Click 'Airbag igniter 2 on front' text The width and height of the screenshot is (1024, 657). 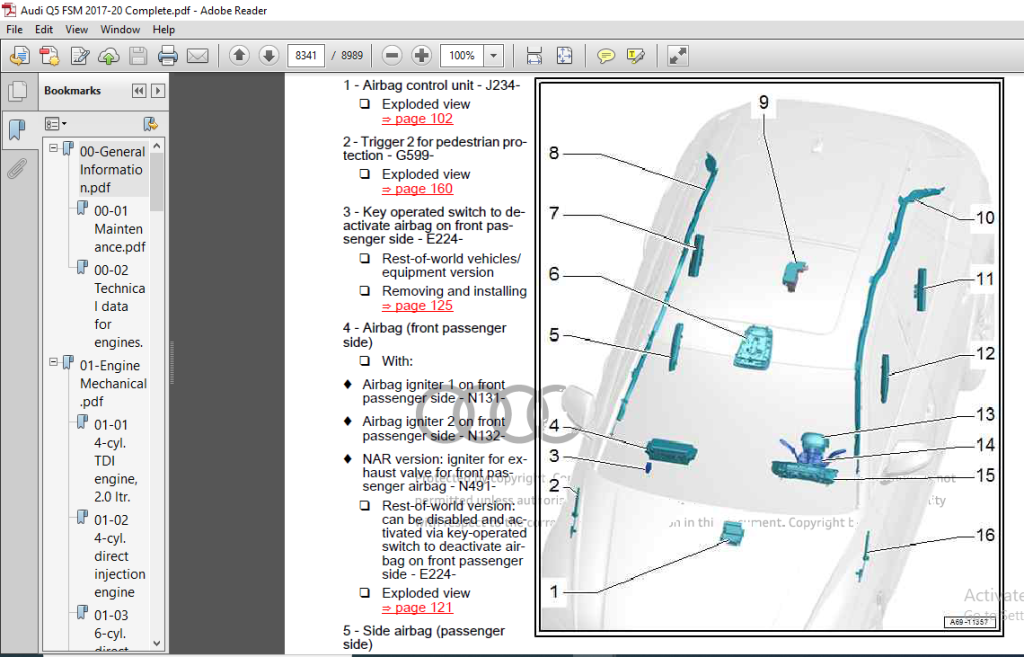434,428
